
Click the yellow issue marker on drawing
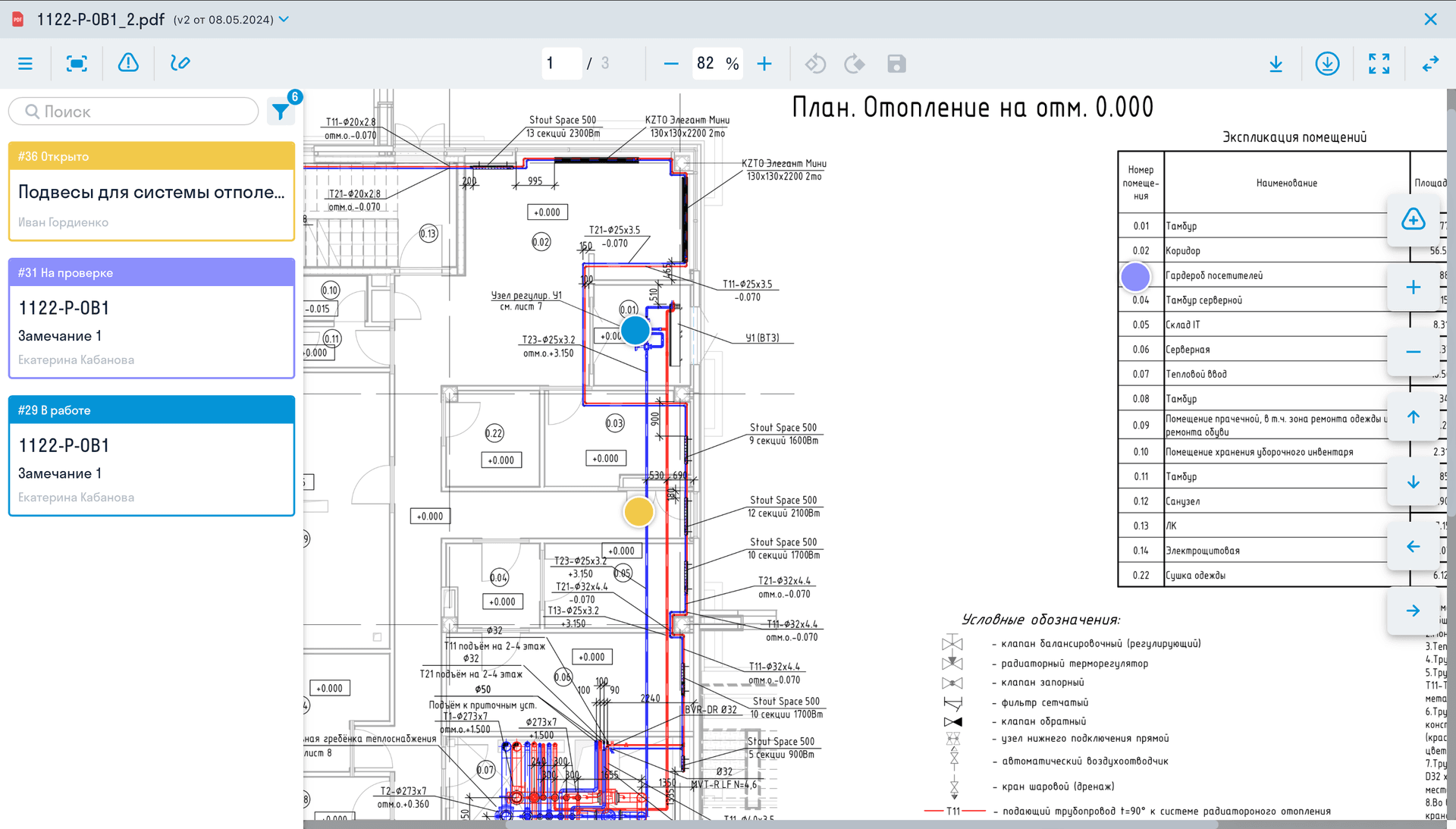coord(639,512)
